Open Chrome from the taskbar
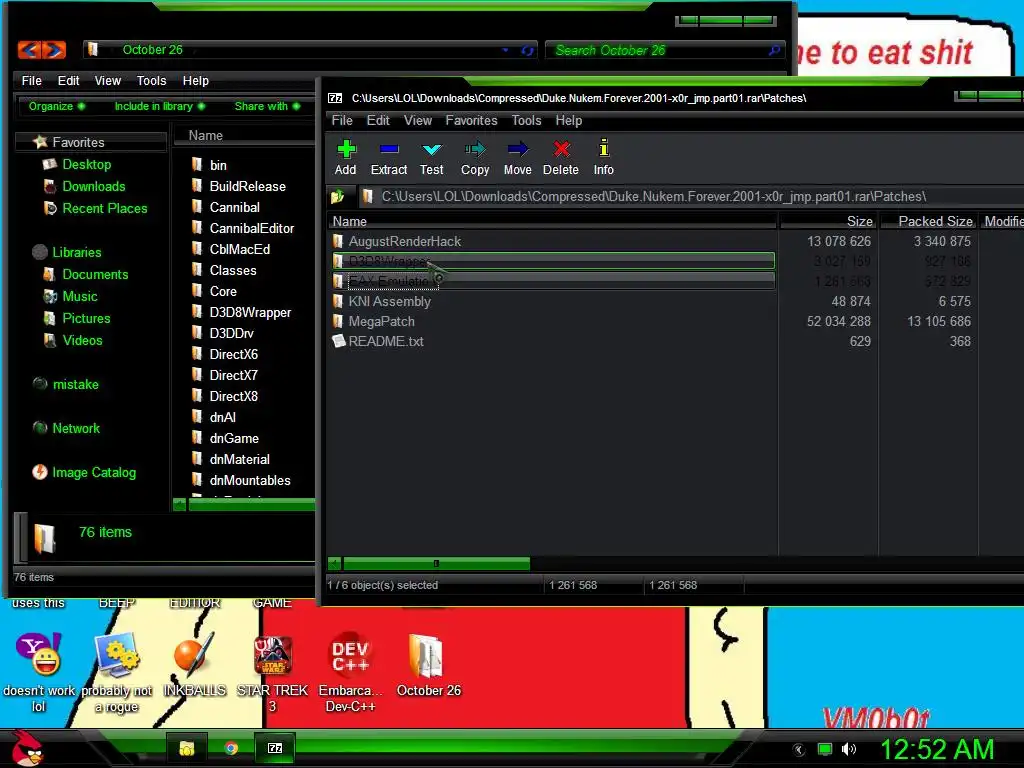1024x768 pixels. pos(231,748)
